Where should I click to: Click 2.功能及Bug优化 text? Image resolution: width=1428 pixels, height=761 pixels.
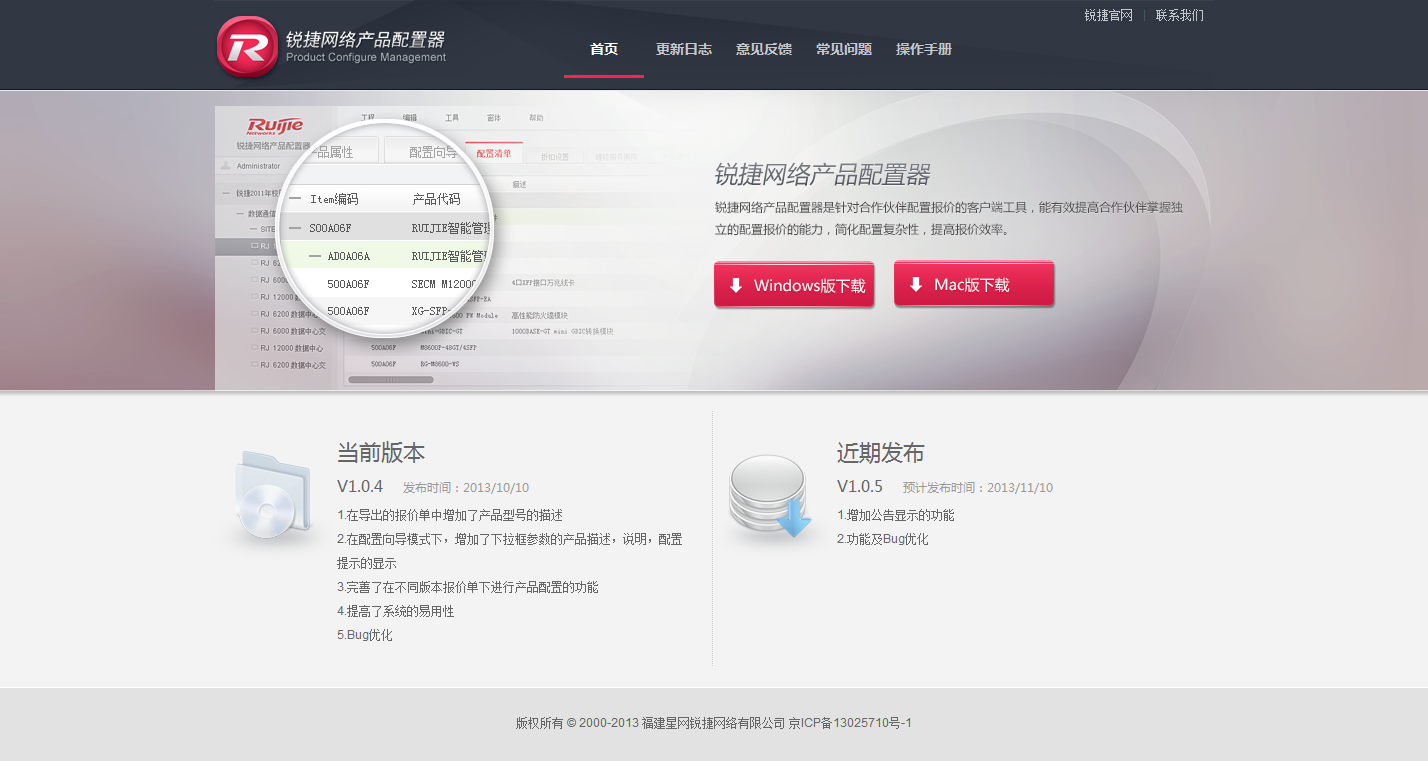[883, 540]
